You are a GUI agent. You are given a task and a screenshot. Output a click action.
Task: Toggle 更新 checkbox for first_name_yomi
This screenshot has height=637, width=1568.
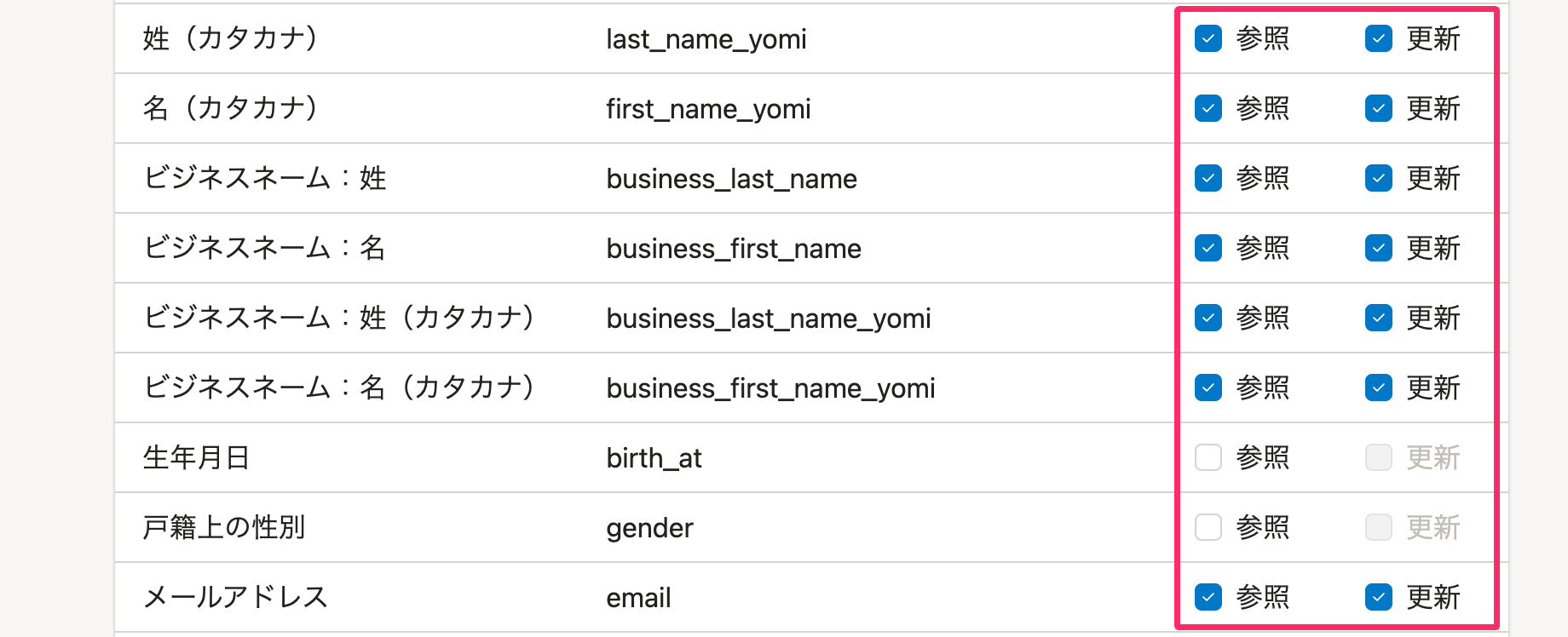coord(1378,108)
